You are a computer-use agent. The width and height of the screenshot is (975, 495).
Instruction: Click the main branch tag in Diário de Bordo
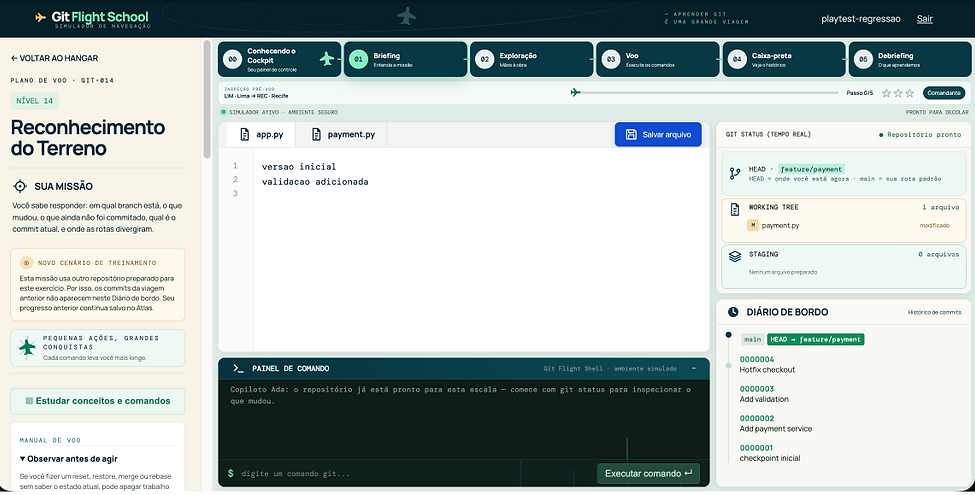752,340
